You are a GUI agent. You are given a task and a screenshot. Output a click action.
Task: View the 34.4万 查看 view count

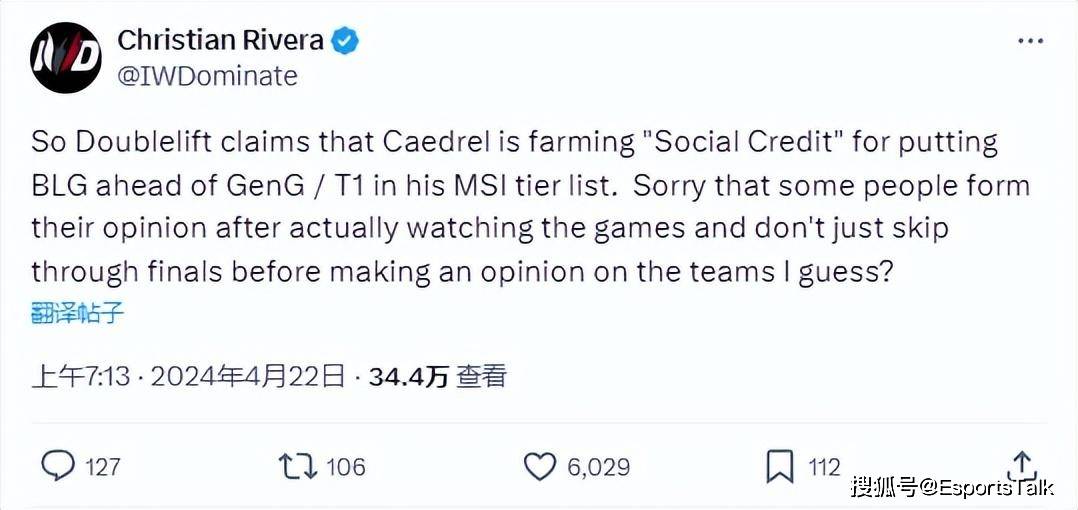click(437, 376)
